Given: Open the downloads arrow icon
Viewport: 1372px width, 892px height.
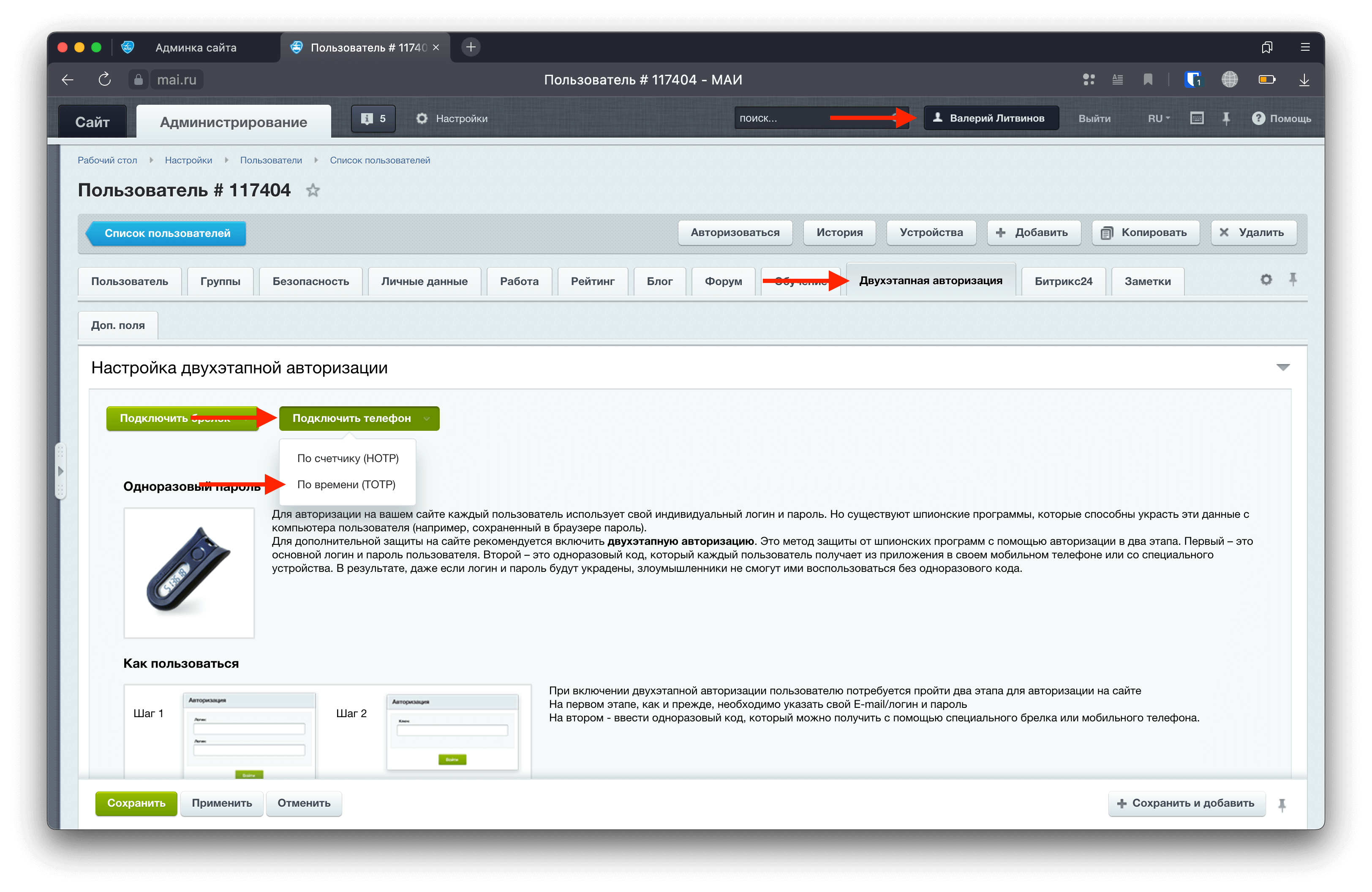Looking at the screenshot, I should [1304, 79].
